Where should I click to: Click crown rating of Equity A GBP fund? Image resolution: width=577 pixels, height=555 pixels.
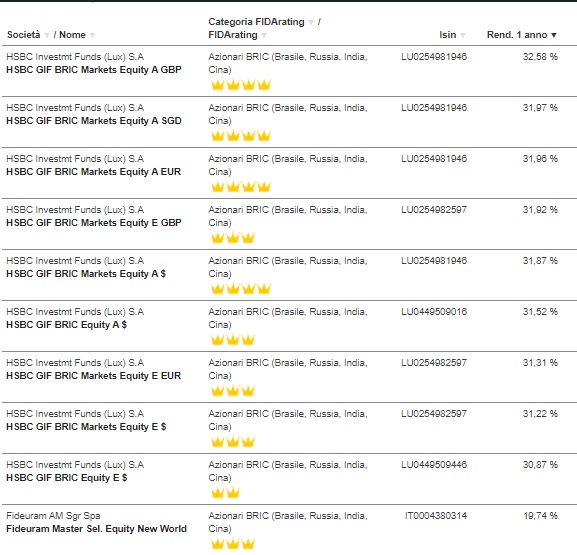tap(241, 85)
